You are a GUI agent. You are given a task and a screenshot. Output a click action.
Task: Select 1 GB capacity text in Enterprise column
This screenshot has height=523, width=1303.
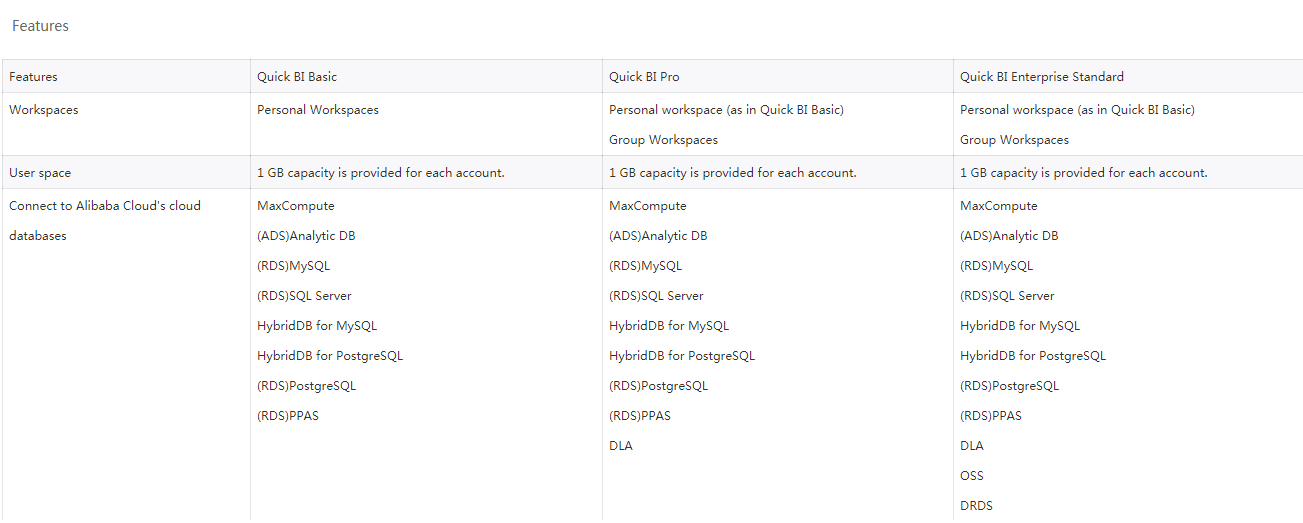[x=1083, y=173]
